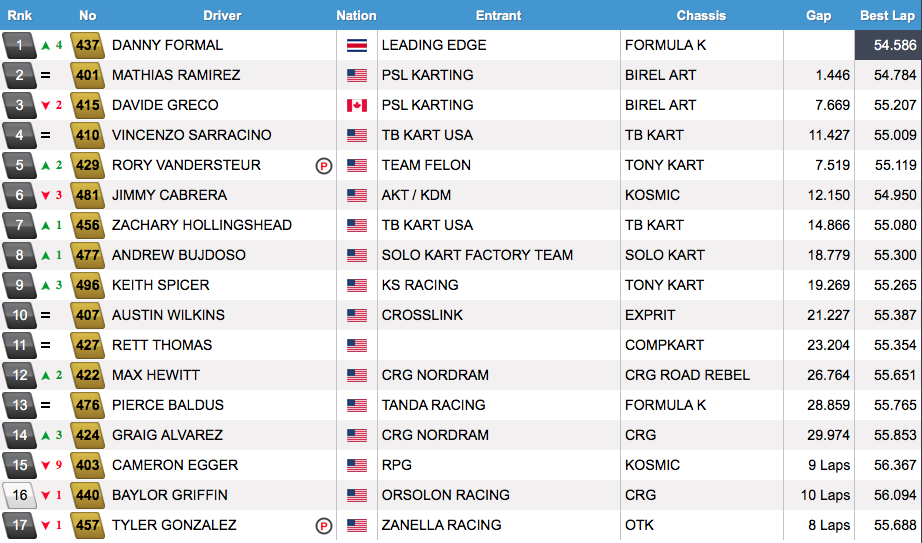Click the Costa Rica flag beside Danny Formal

(357, 45)
